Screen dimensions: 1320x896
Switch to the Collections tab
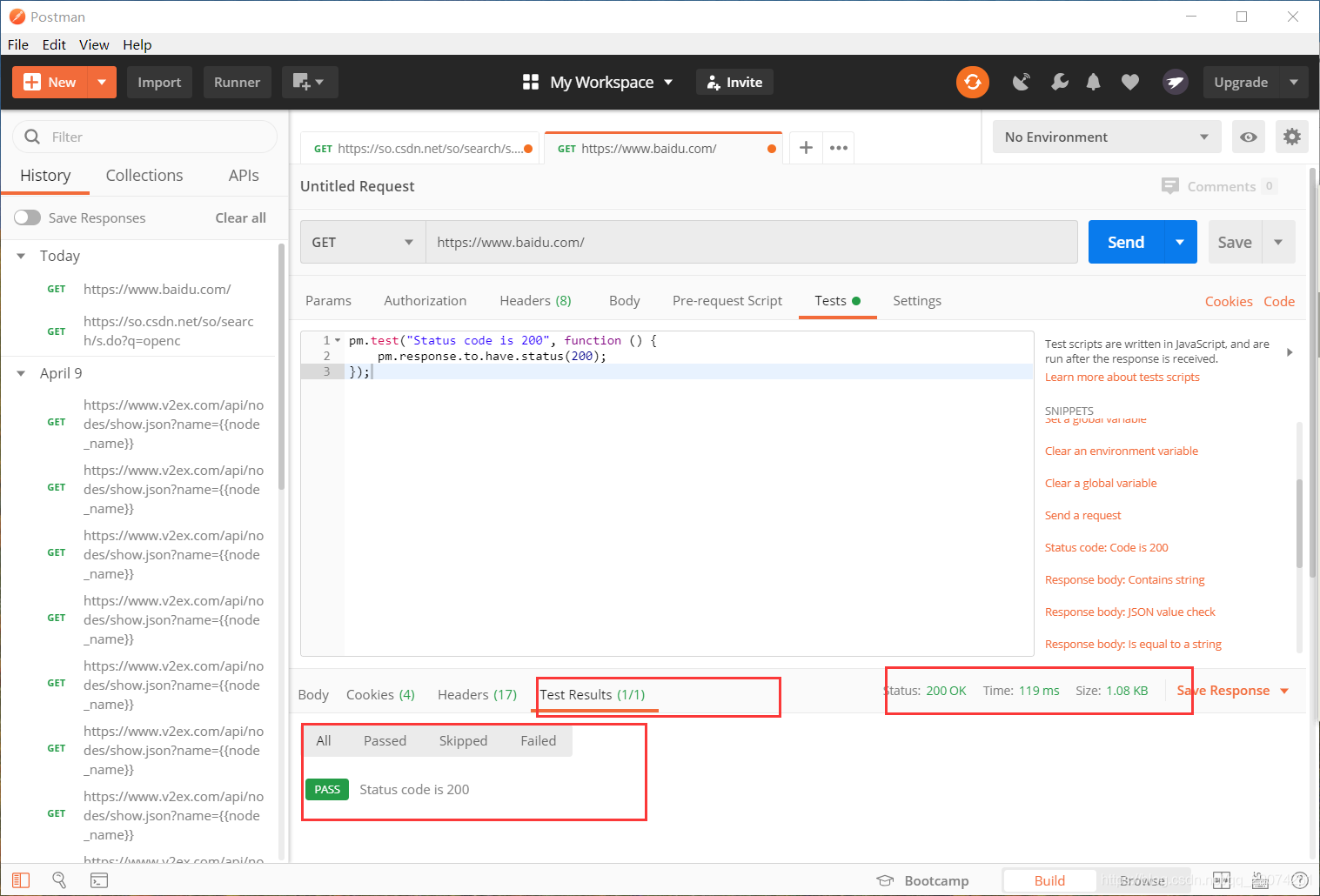pos(144,175)
